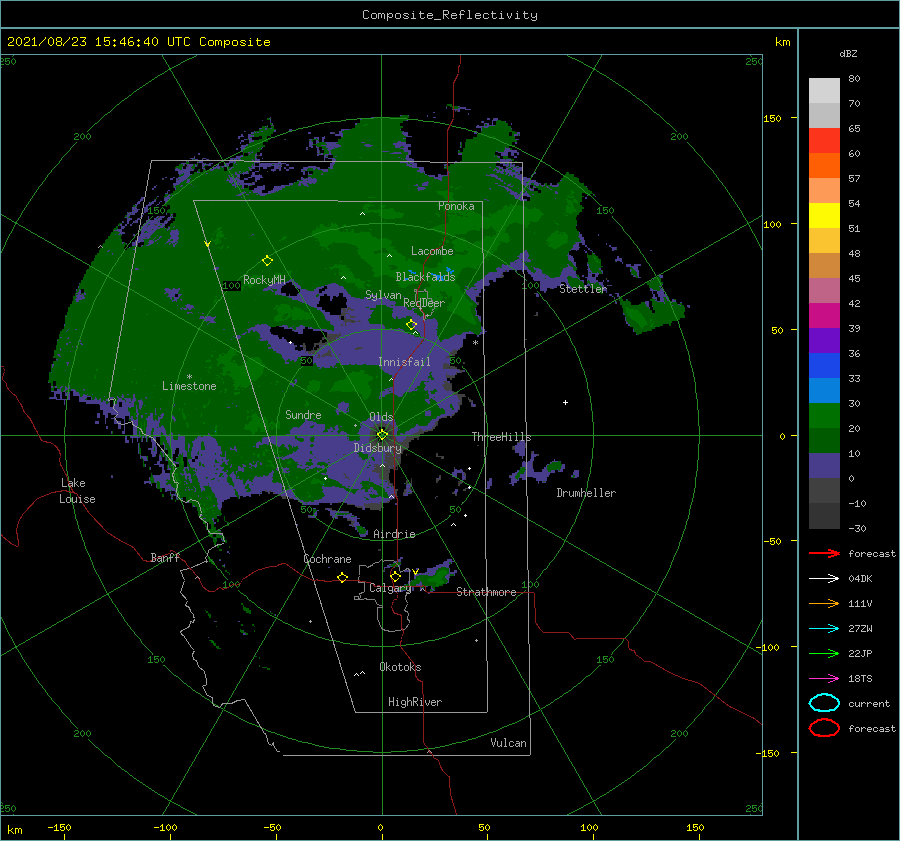Screen dimensions: 900x841
Task: Click the 111V legend text
Action: pyautogui.click(x=860, y=603)
